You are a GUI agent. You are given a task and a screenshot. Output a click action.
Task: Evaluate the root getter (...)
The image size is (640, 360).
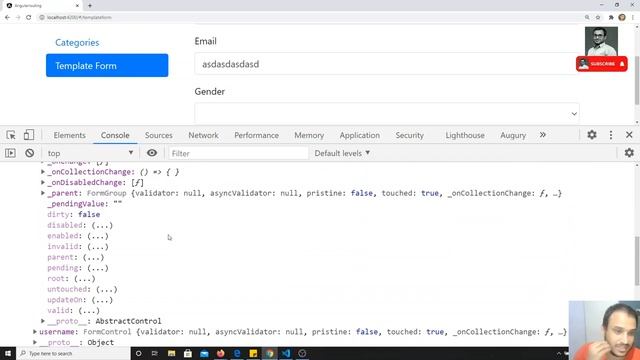pos(84,278)
